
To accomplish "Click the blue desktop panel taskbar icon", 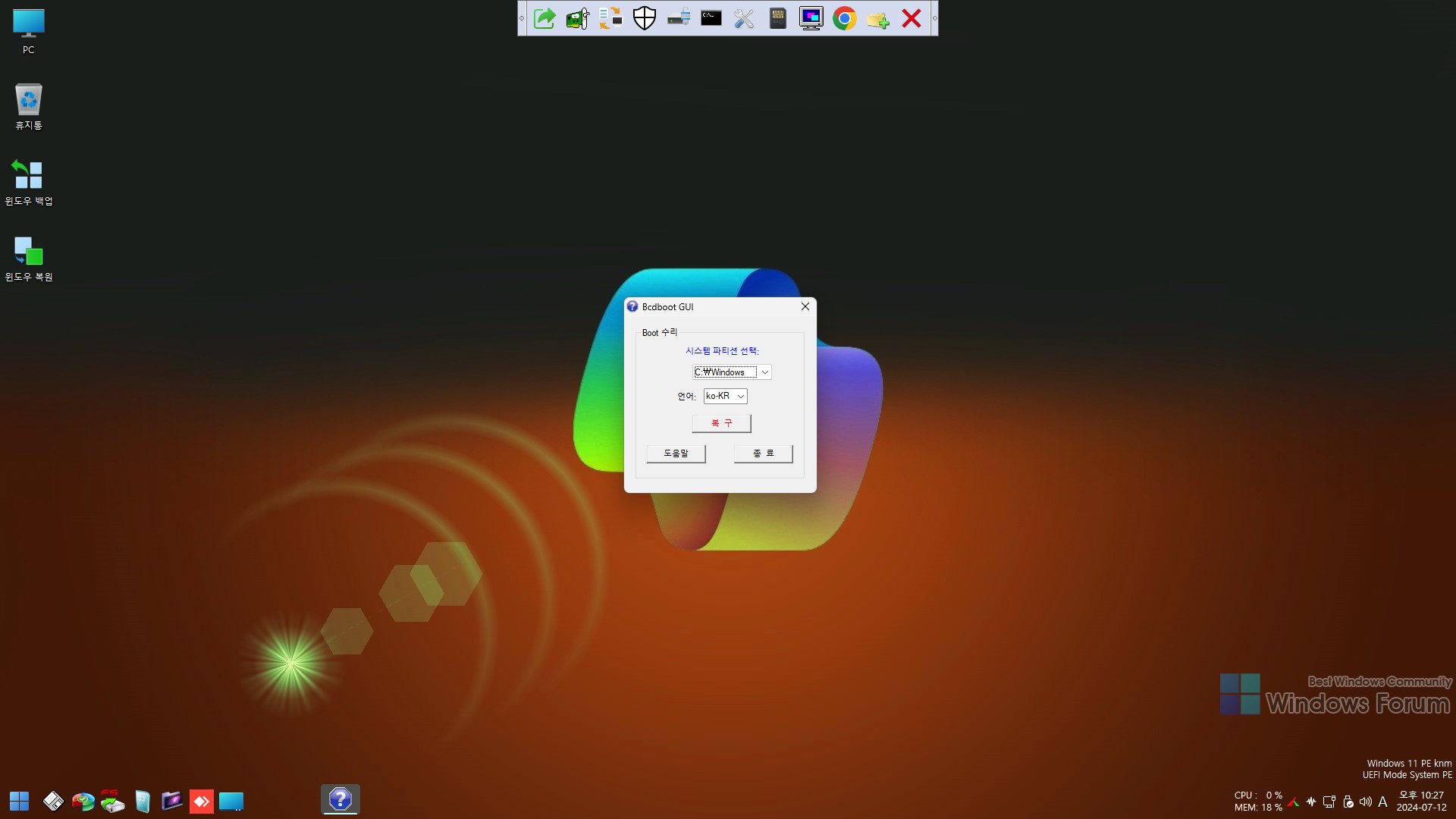I will pyautogui.click(x=231, y=801).
